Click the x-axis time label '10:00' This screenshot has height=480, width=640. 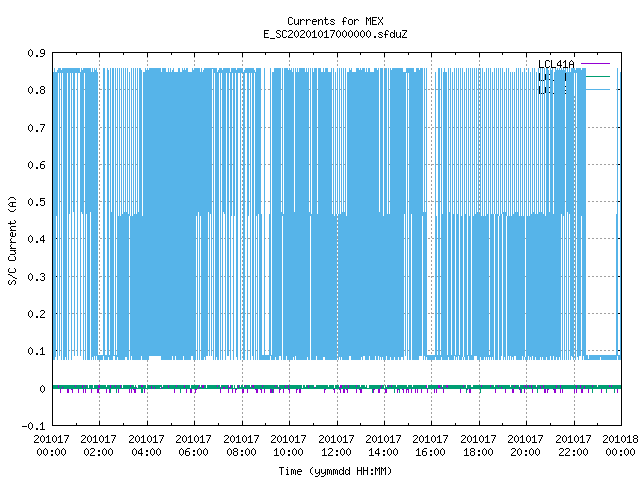click(x=288, y=452)
